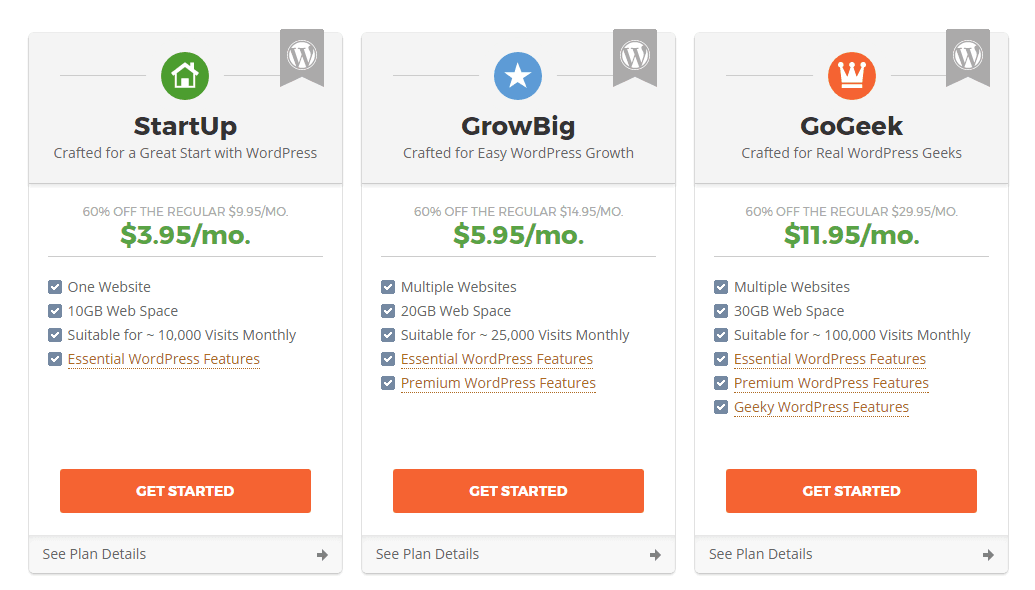The height and width of the screenshot is (590, 1035).
Task: Open Geeky WordPress Features link
Action: 821,407
